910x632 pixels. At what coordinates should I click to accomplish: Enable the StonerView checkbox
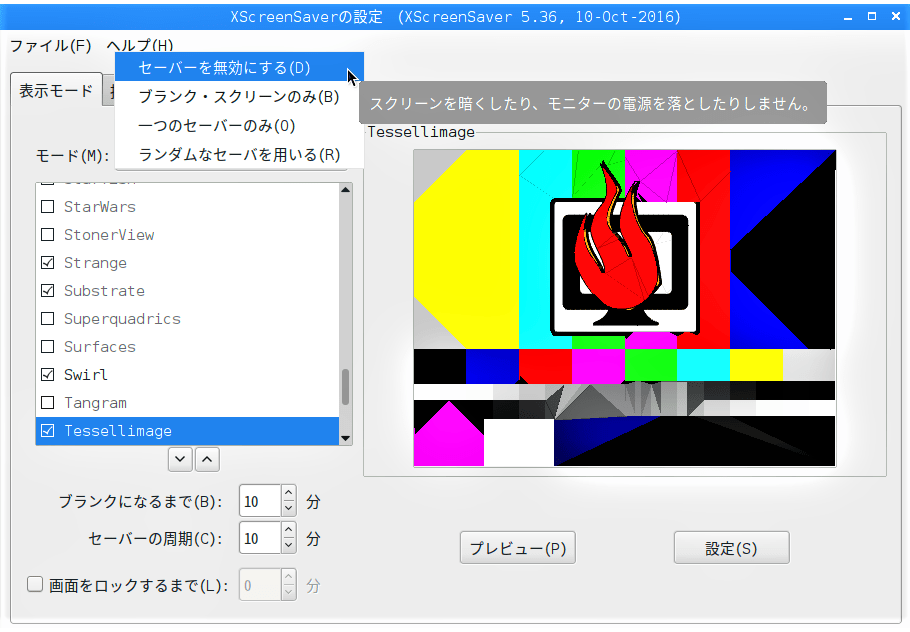[48, 234]
